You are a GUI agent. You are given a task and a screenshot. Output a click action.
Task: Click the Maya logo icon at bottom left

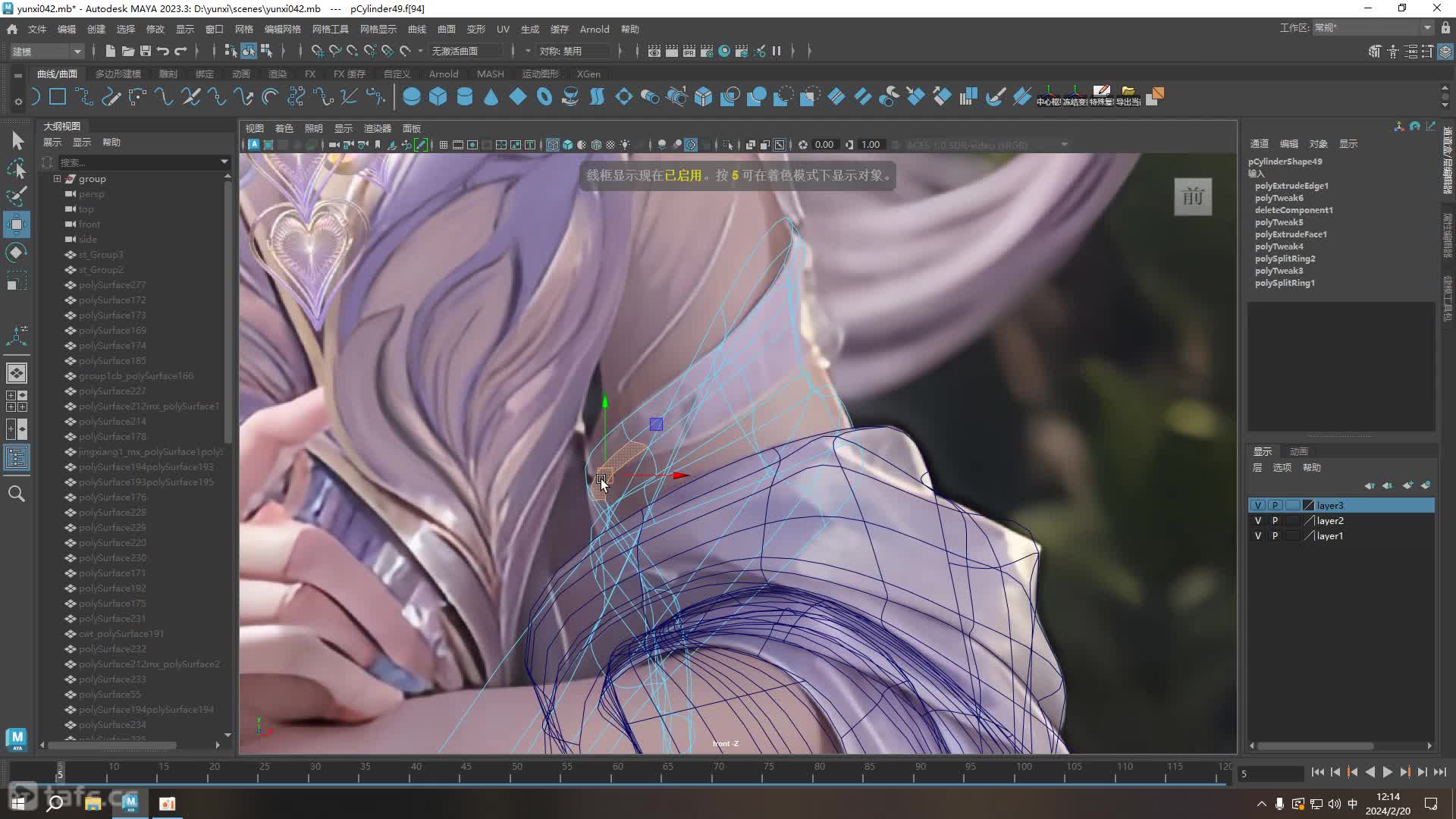pyautogui.click(x=17, y=739)
